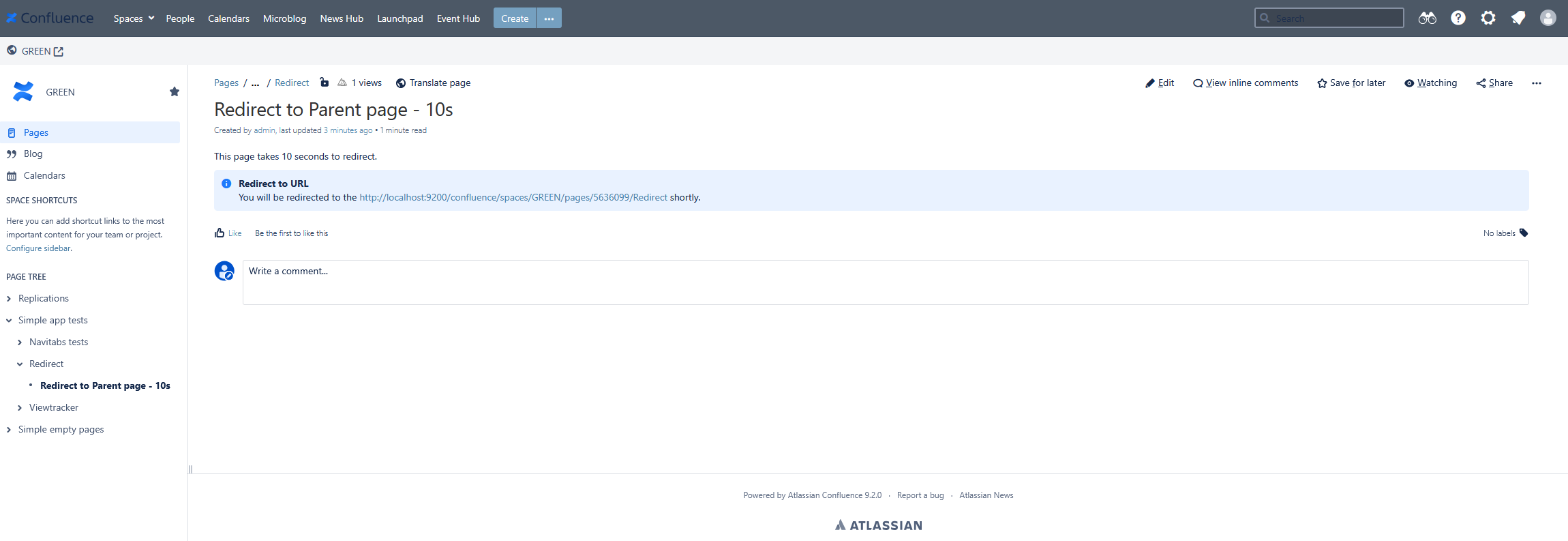This screenshot has height=541, width=1568.
Task: Open the help question mark menu
Action: [1458, 18]
